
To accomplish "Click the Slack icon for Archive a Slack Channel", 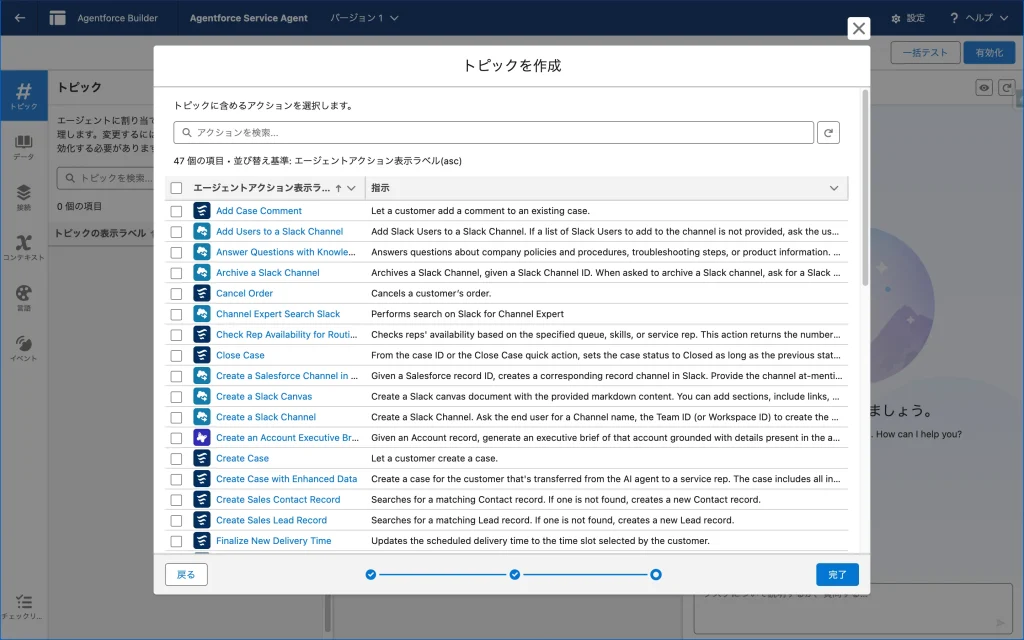I will (202, 273).
